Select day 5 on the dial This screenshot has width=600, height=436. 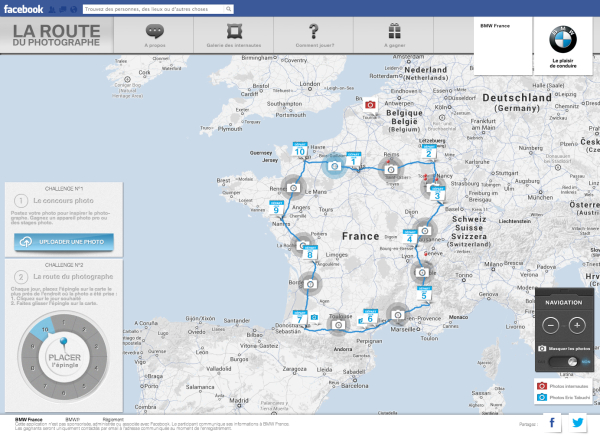pyautogui.click(x=84, y=386)
